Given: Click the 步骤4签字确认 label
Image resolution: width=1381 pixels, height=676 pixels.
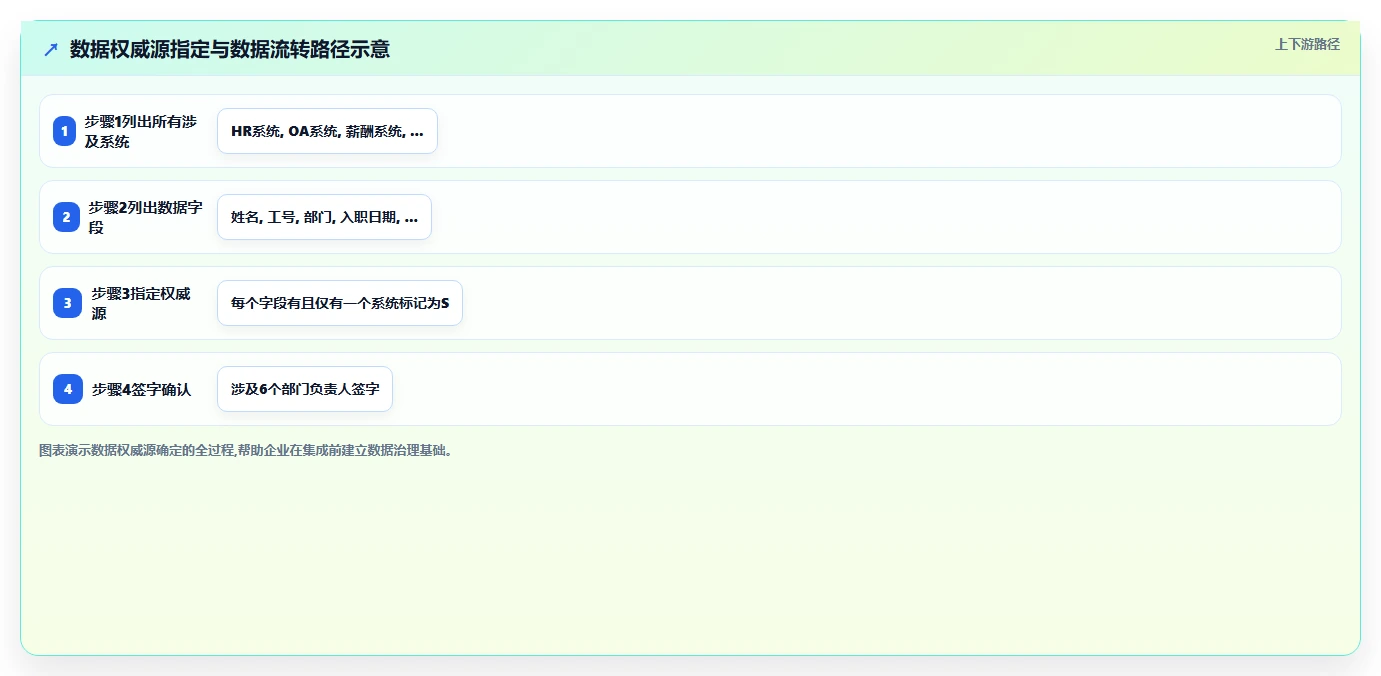Looking at the screenshot, I should point(142,389).
